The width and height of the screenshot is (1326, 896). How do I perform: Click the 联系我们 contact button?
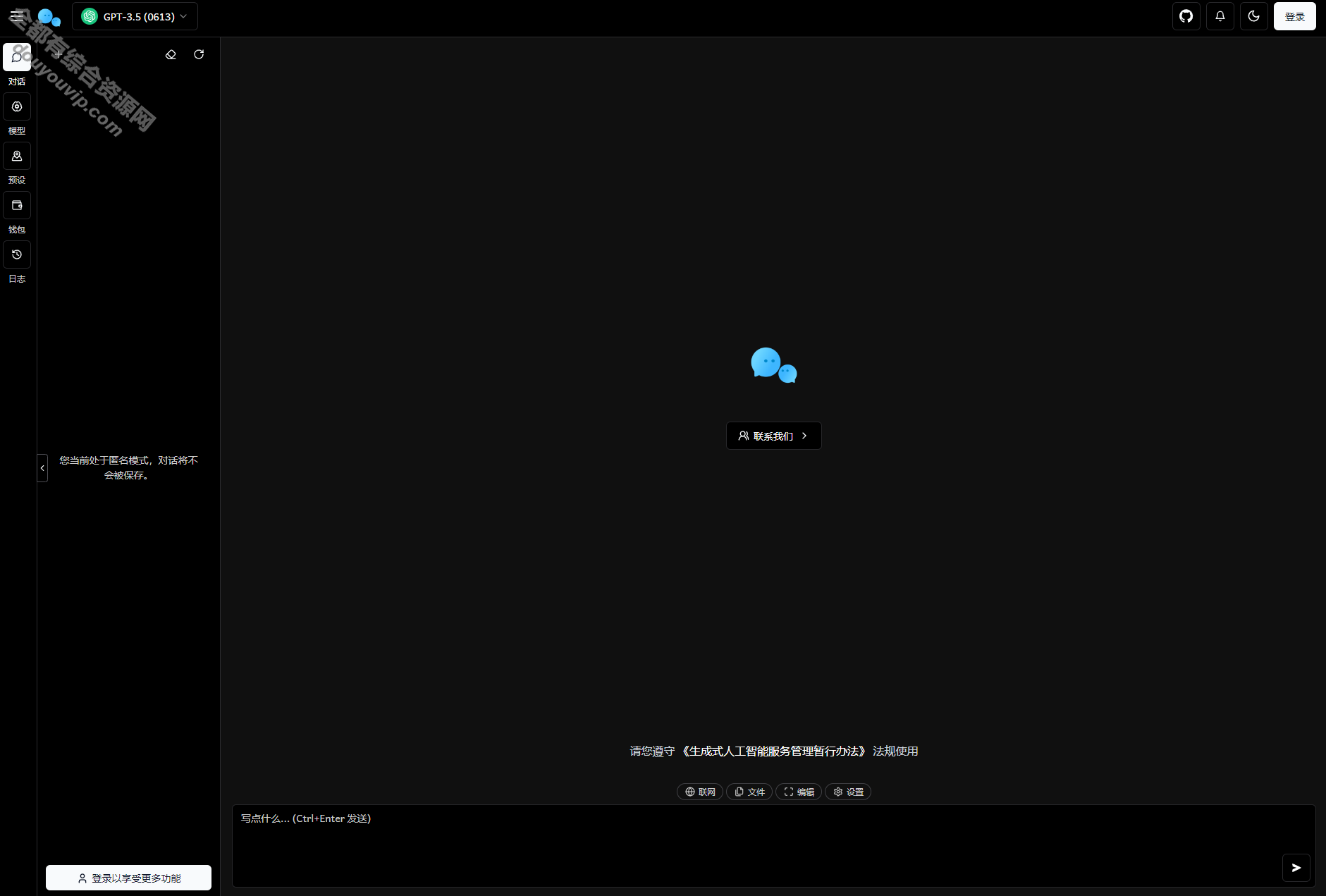[x=774, y=436]
